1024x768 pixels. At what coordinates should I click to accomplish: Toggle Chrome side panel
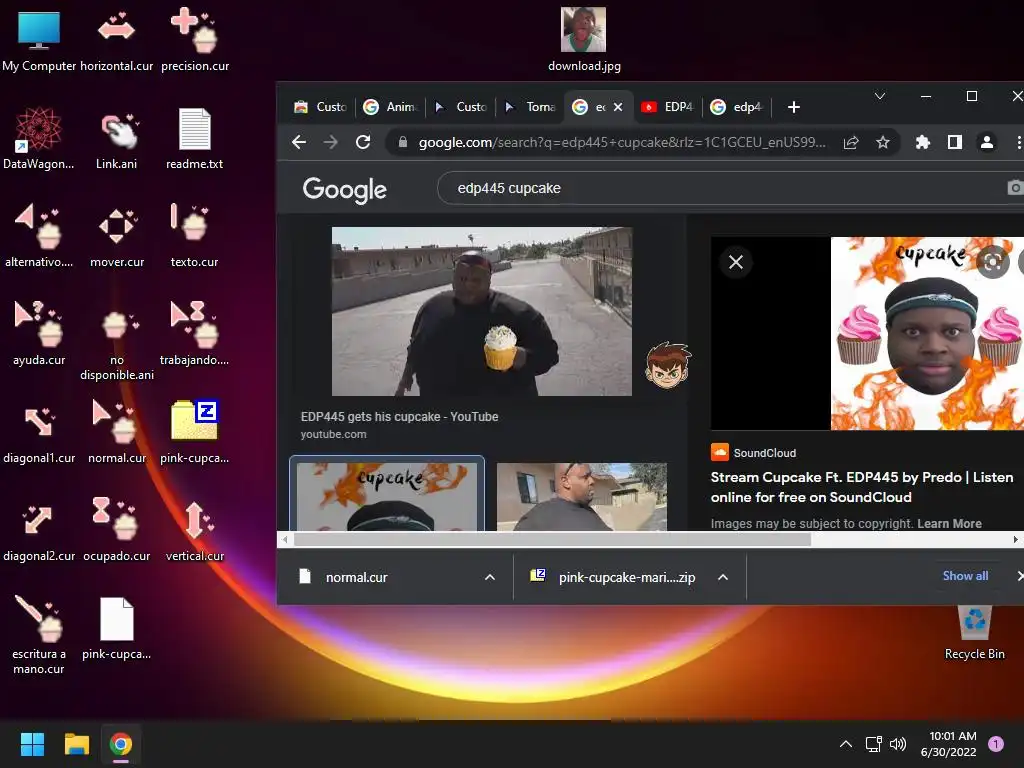click(x=955, y=142)
